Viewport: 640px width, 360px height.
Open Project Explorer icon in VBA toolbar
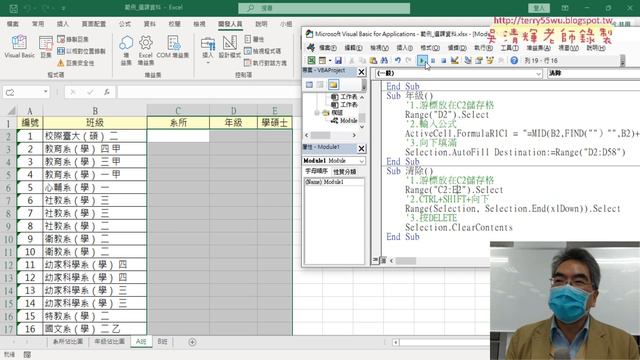pos(468,60)
